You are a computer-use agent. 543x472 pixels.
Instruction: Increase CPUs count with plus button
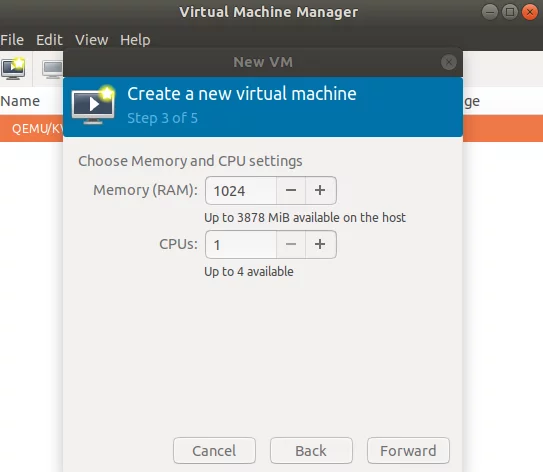pyautogui.click(x=320, y=244)
